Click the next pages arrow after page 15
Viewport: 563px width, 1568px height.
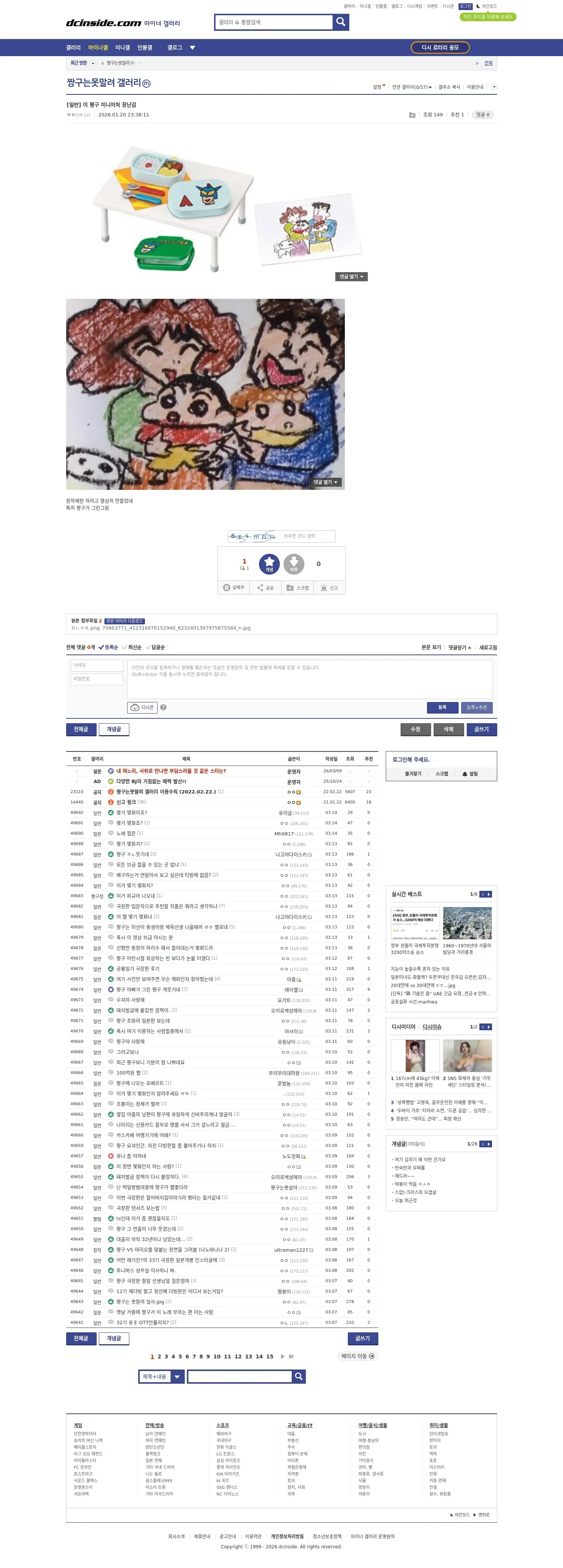click(x=282, y=1356)
